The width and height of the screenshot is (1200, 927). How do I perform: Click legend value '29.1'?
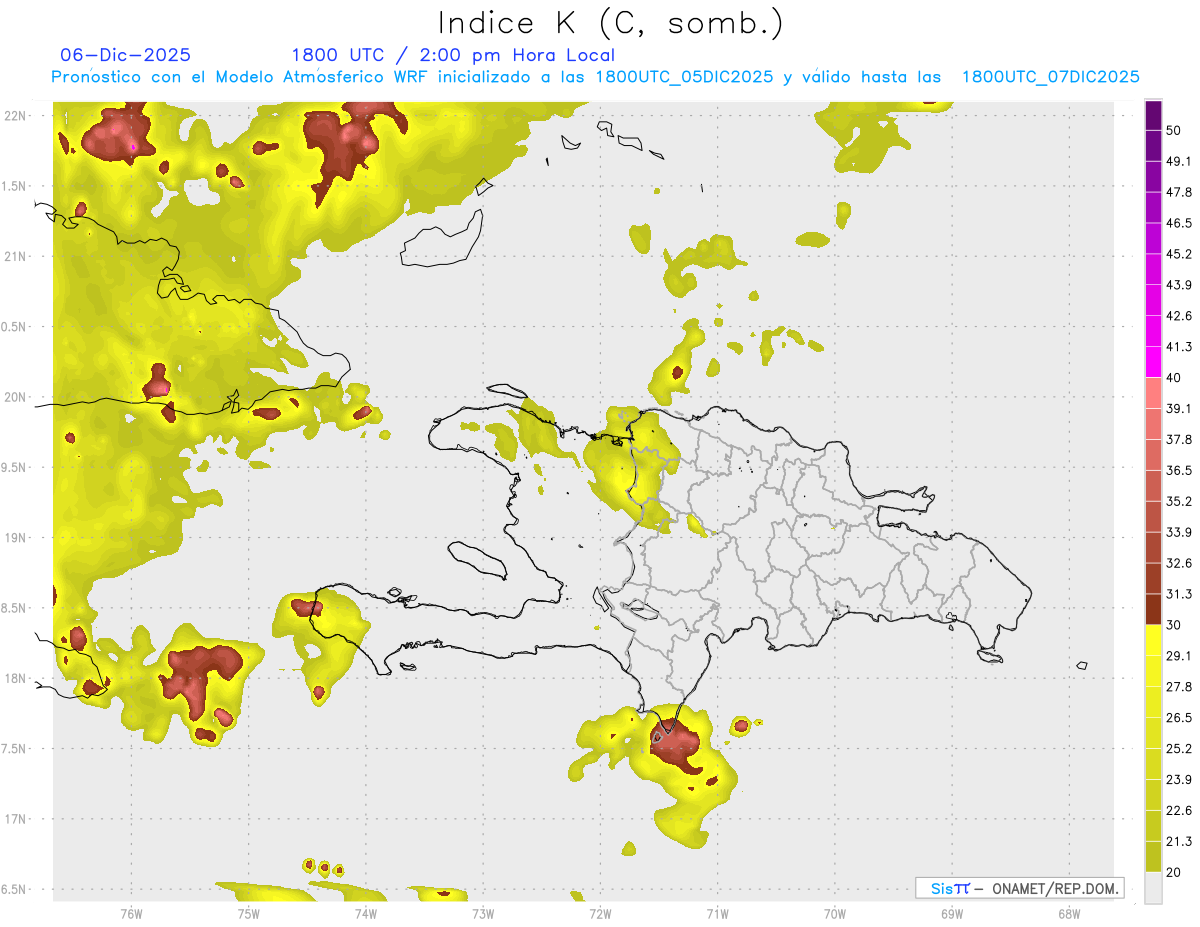pyautogui.click(x=1179, y=656)
